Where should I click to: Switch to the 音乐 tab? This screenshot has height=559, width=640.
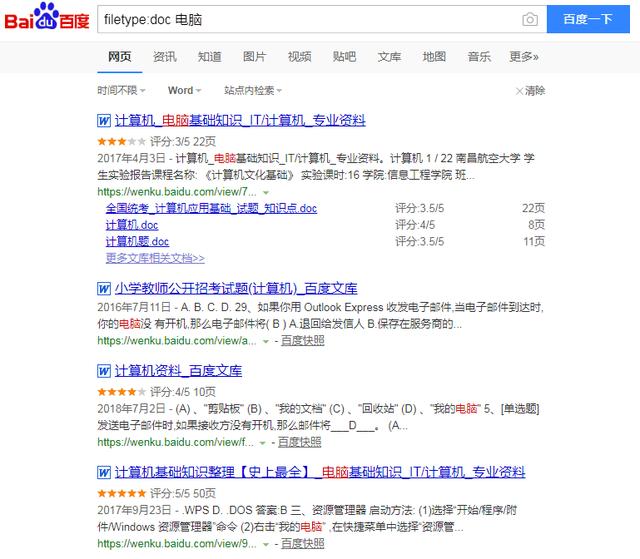(x=479, y=57)
